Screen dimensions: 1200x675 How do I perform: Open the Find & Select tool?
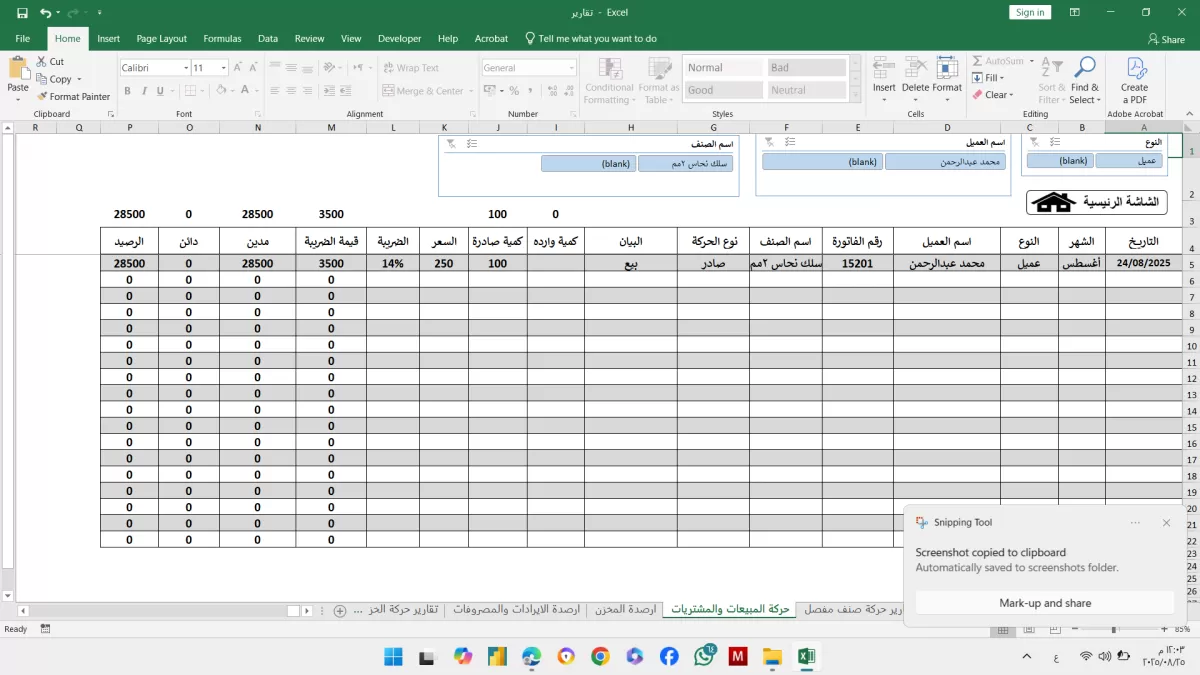coord(1084,80)
